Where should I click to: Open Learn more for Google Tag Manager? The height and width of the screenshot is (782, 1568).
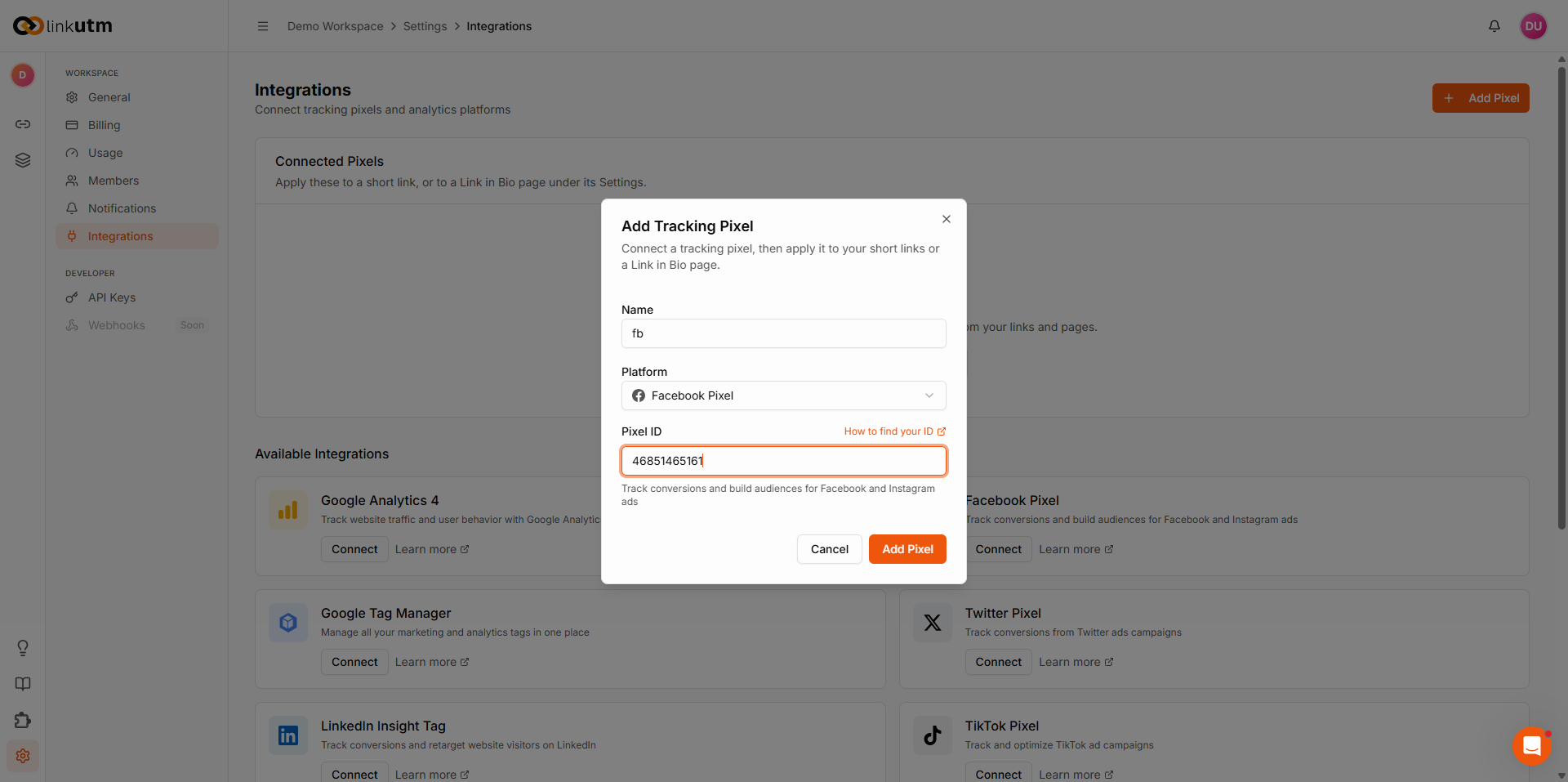(432, 662)
